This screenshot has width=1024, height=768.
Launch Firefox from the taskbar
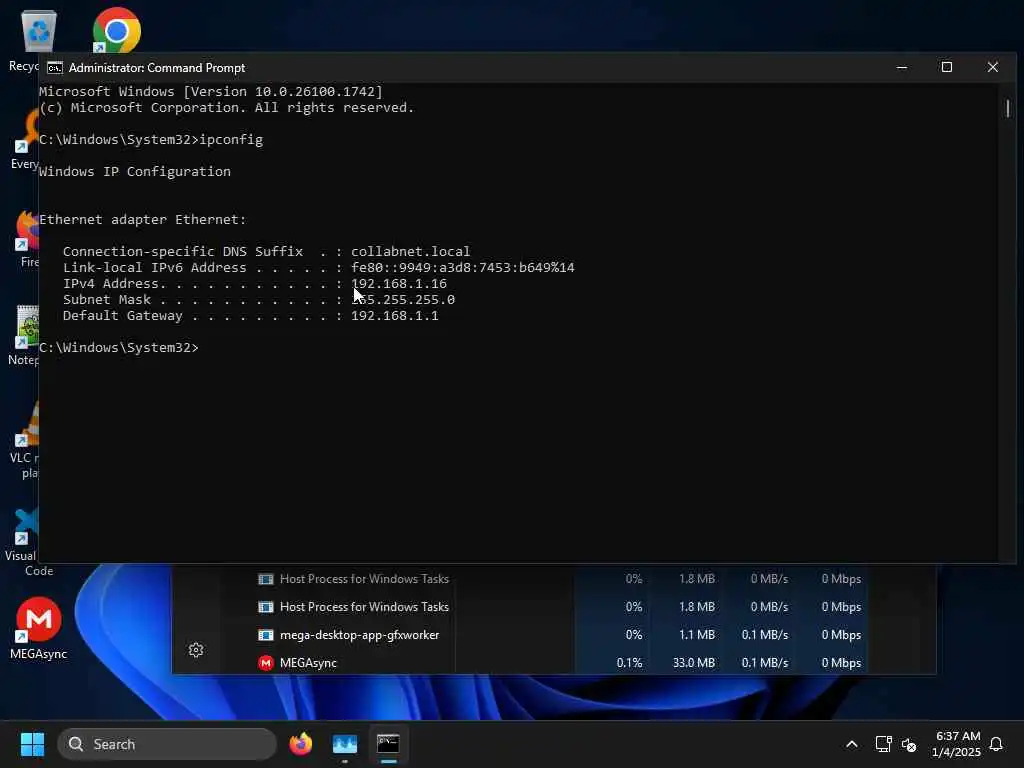pyautogui.click(x=300, y=744)
